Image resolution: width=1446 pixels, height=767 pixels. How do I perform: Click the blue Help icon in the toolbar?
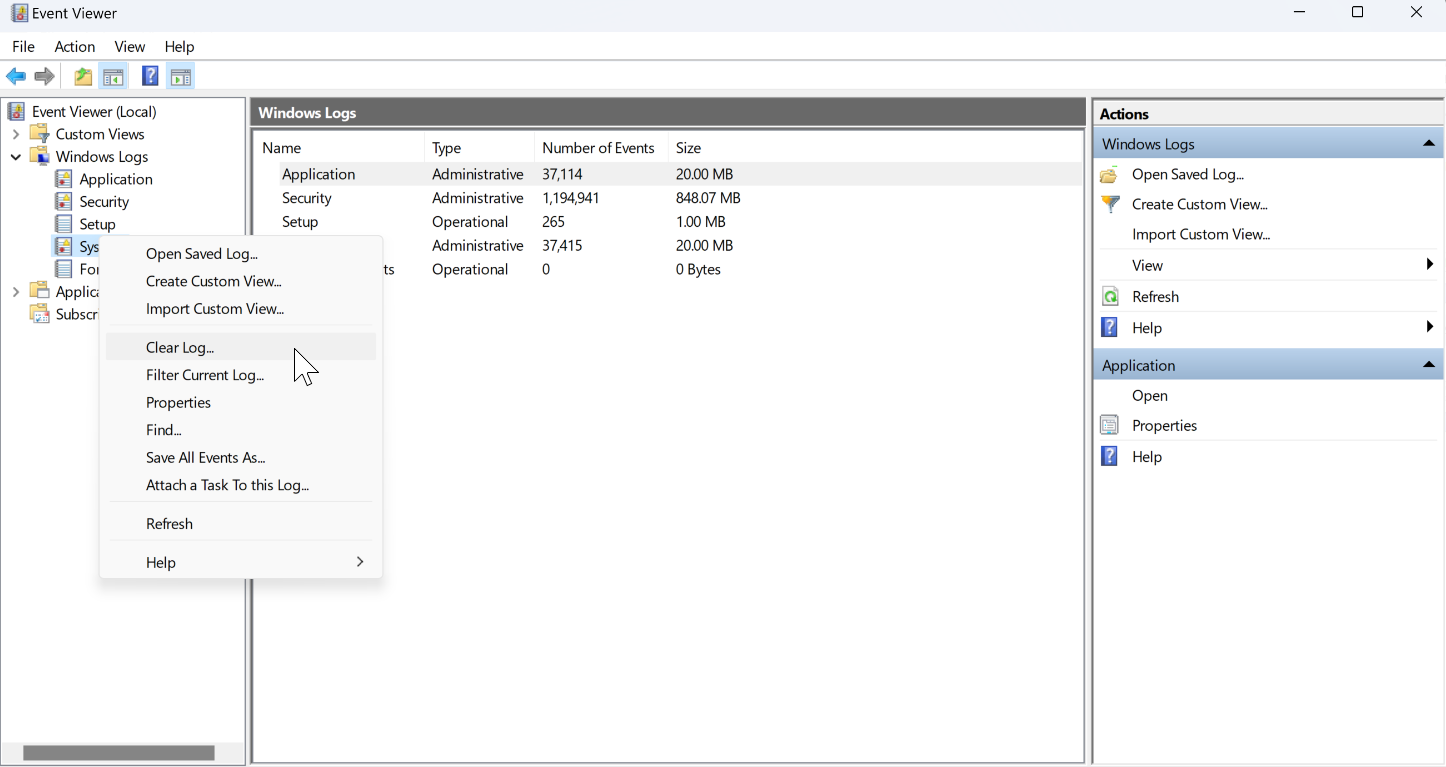(x=150, y=77)
